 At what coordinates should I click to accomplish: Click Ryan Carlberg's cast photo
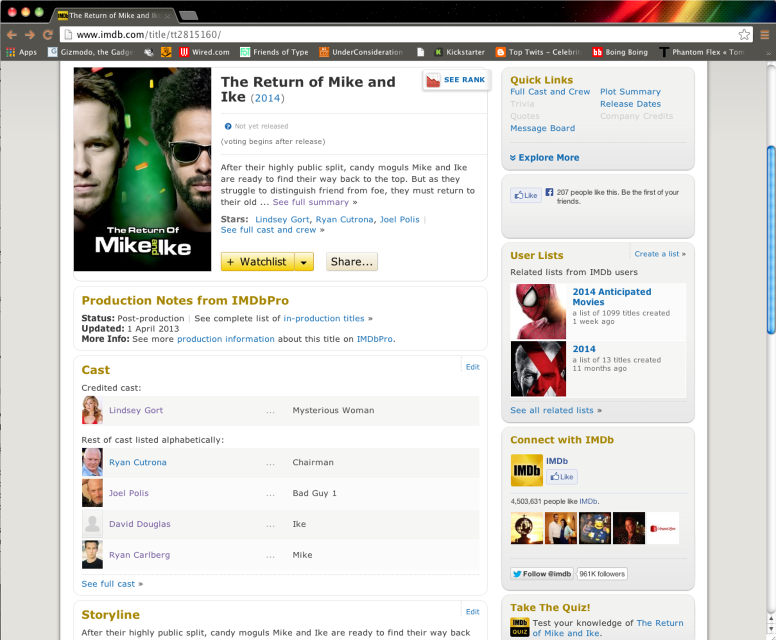tap(93, 554)
